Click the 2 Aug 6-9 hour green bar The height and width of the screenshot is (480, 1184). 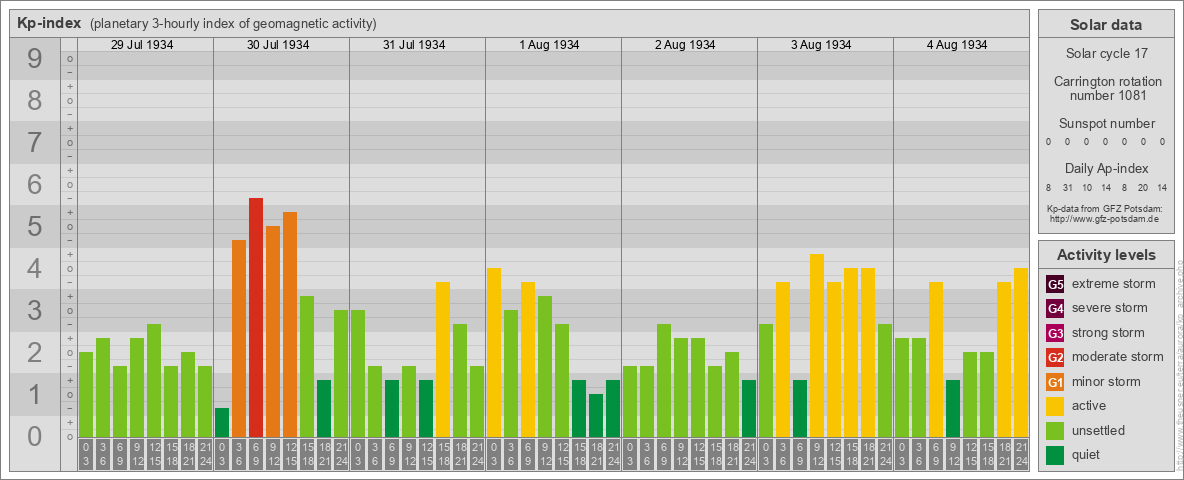click(x=664, y=380)
